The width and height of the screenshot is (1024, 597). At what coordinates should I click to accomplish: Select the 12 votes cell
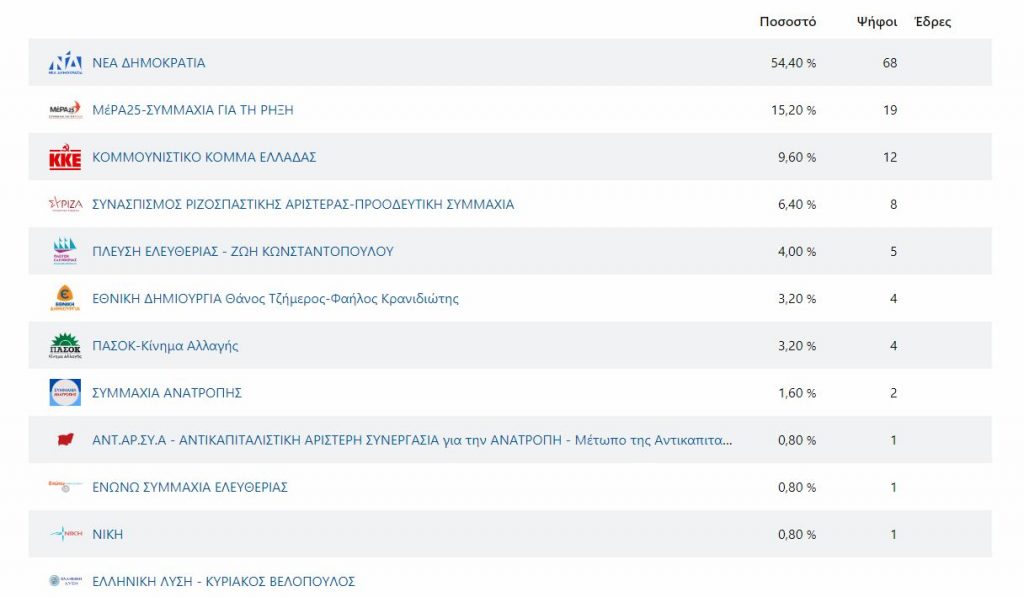[x=890, y=157]
